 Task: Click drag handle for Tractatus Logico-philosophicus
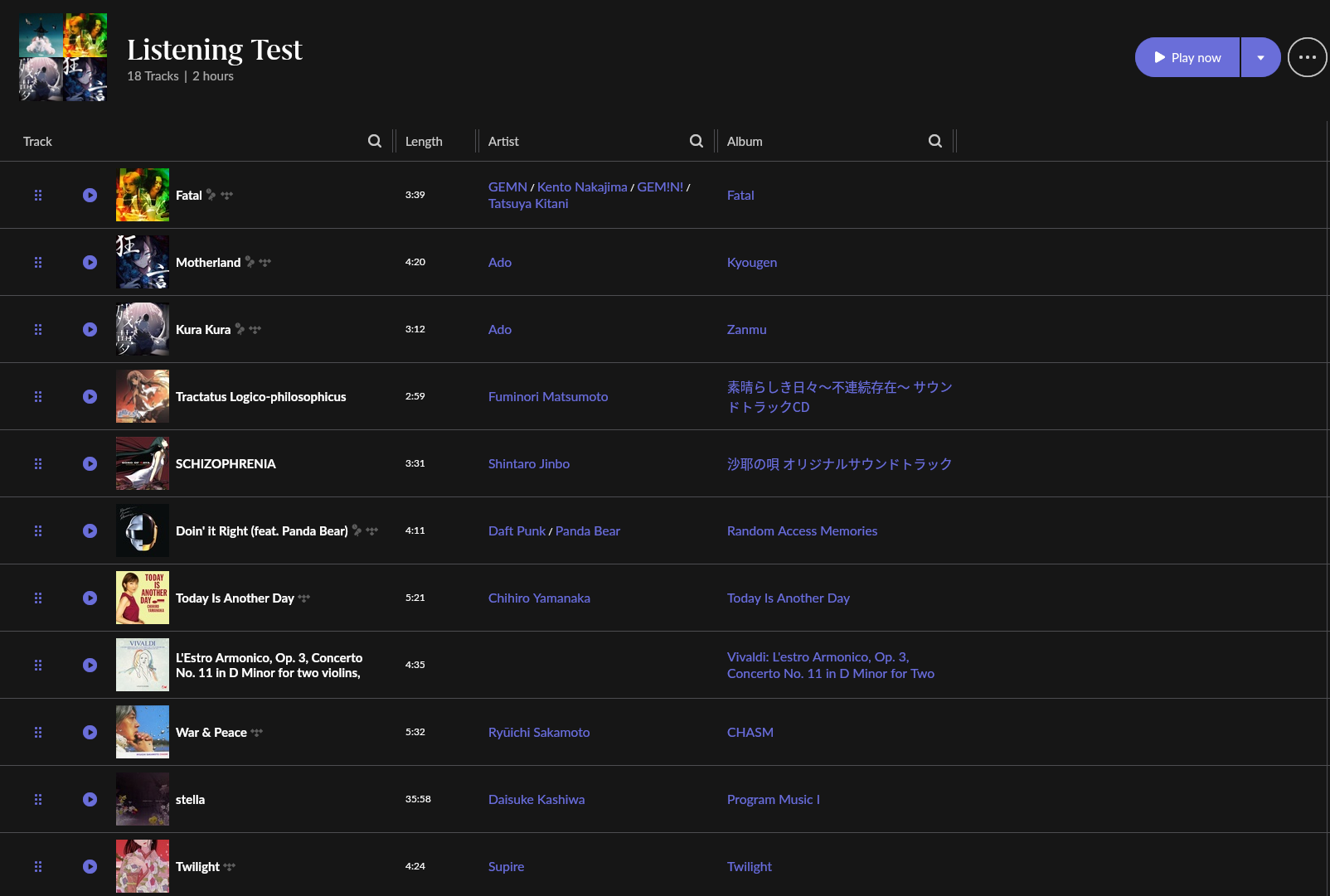pyautogui.click(x=38, y=397)
